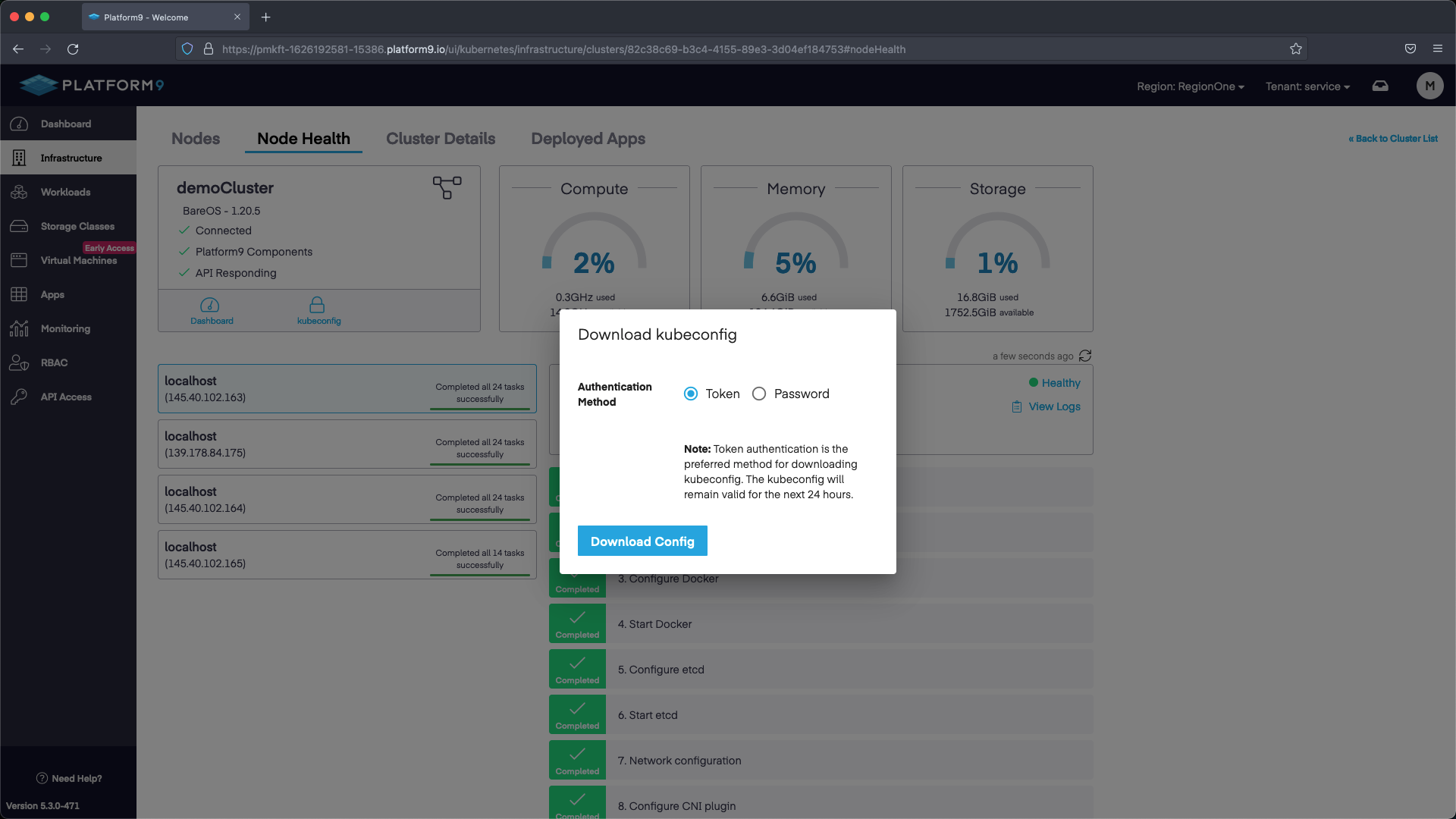Click the browser URL address bar
Viewport: 1456px width, 819px height.
[740, 49]
